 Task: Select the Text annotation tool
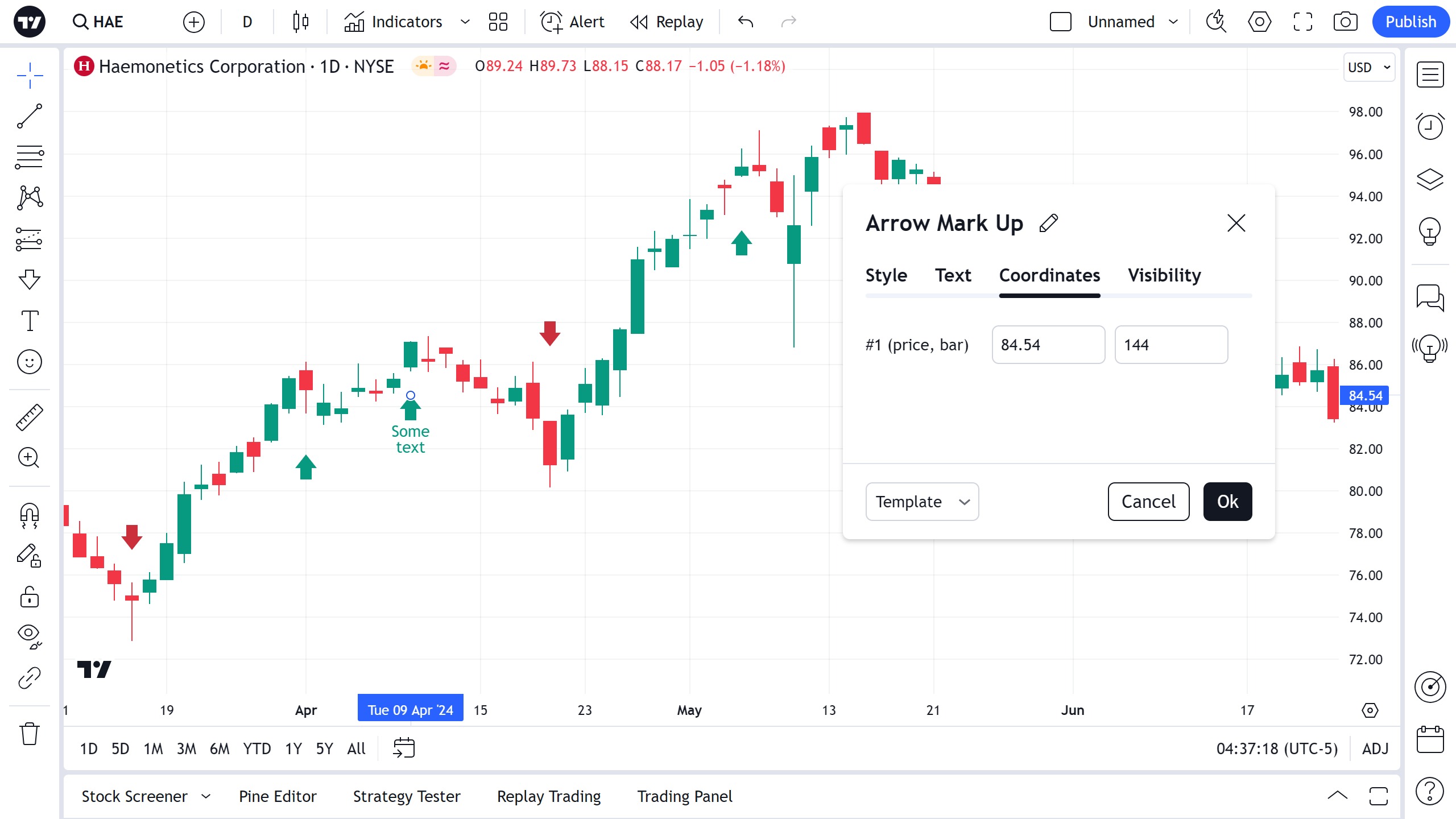[x=30, y=321]
